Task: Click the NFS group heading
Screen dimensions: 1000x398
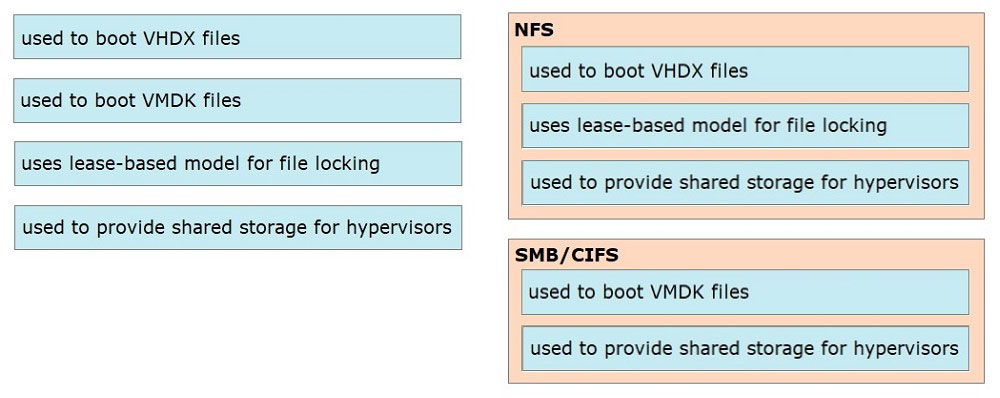Action: pyautogui.click(x=534, y=30)
